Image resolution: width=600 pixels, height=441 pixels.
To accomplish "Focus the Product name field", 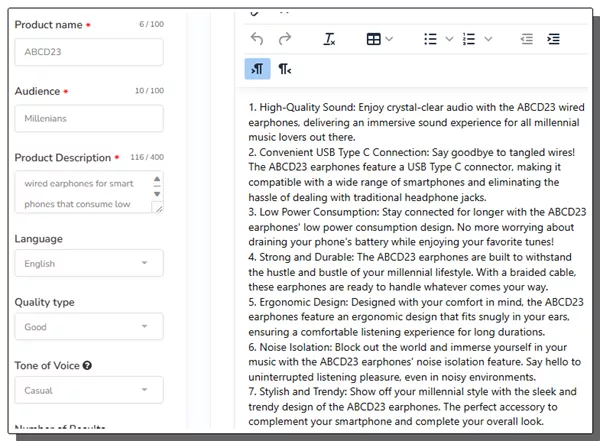I will [89, 52].
